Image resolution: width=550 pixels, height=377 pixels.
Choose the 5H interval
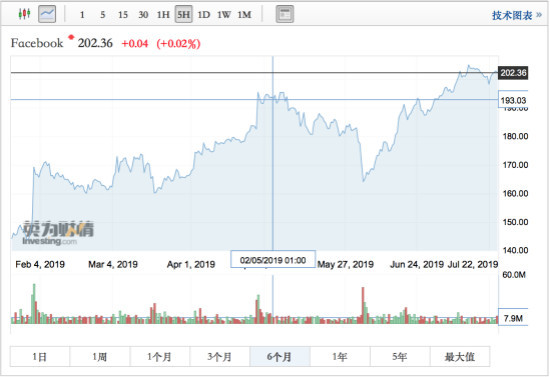point(184,14)
